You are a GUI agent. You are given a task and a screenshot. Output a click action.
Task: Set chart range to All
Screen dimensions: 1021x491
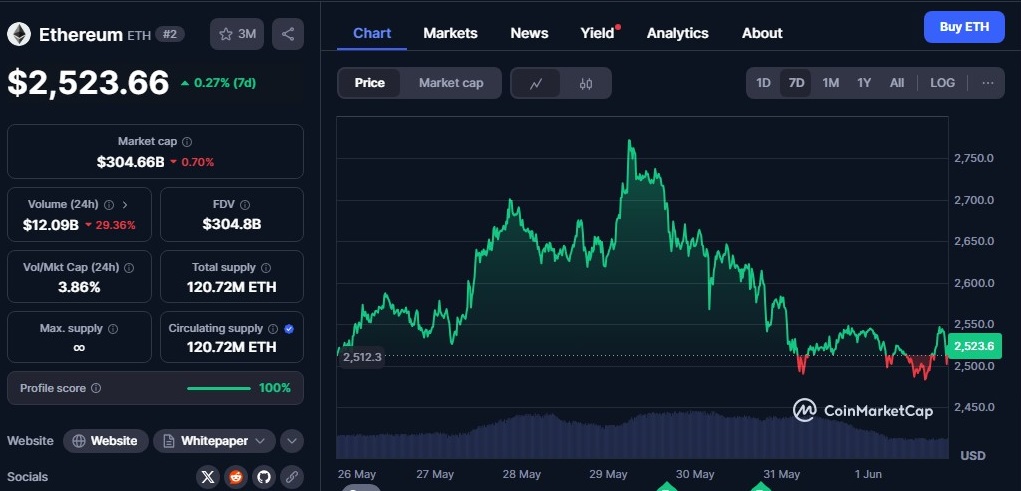coord(897,83)
